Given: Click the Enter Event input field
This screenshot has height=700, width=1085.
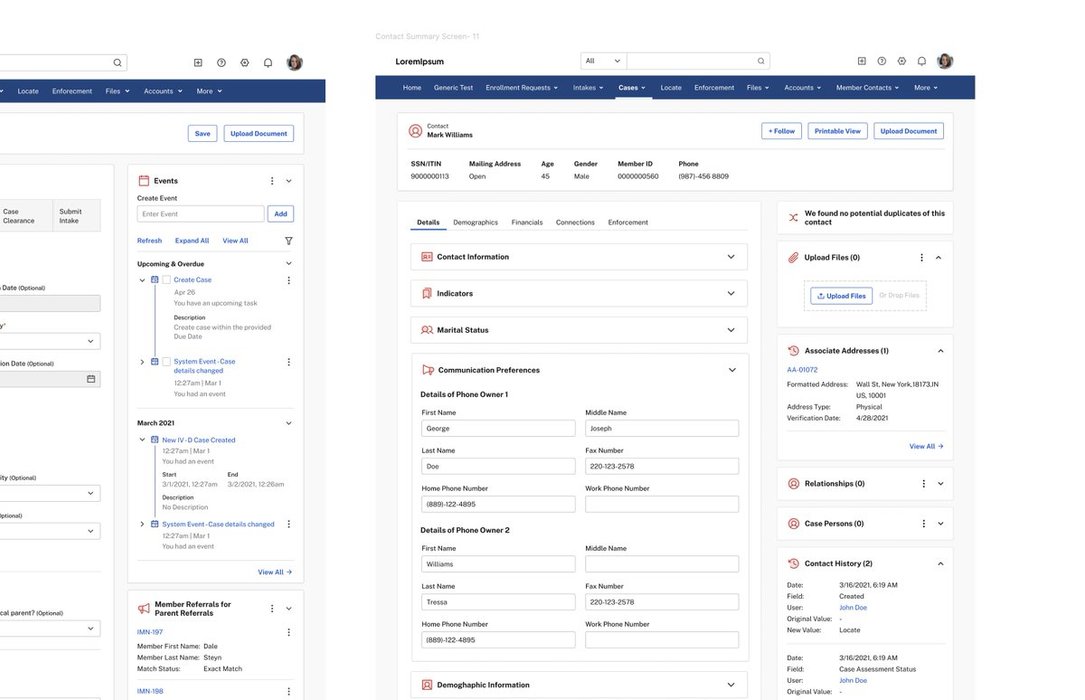Looking at the screenshot, I should coord(200,214).
